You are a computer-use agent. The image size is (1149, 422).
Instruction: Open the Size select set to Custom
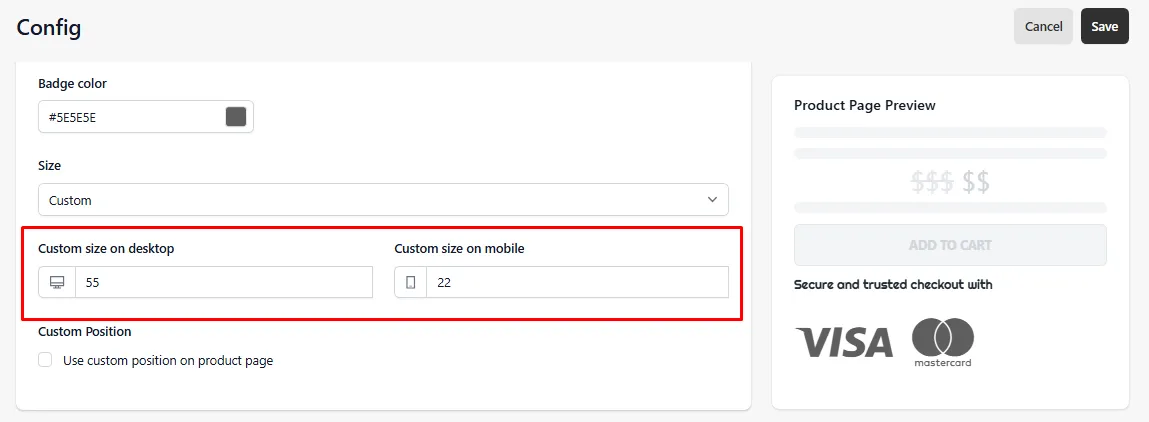pyautogui.click(x=383, y=199)
